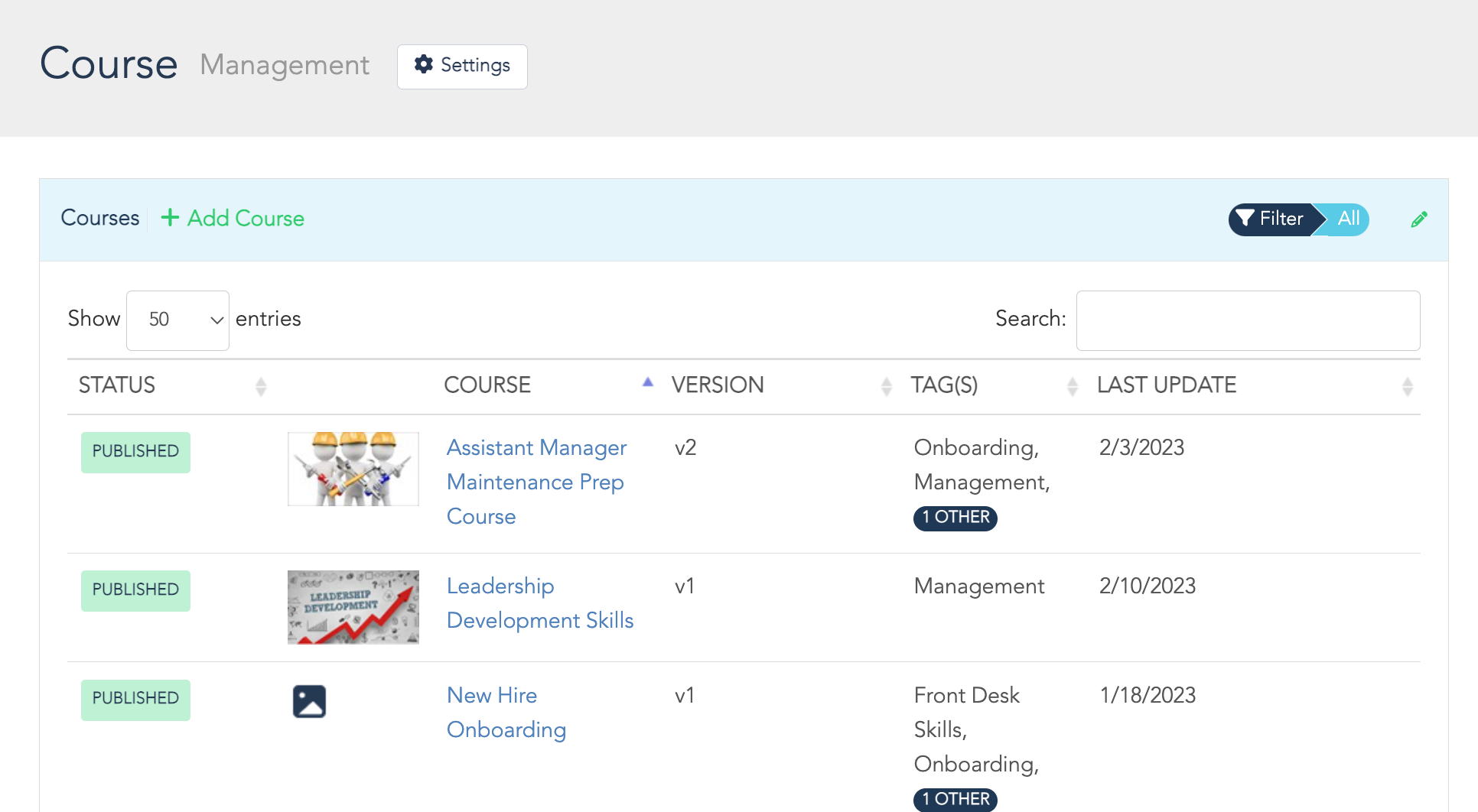
Task: Click version v2 of Assistant Manager course
Action: [685, 448]
